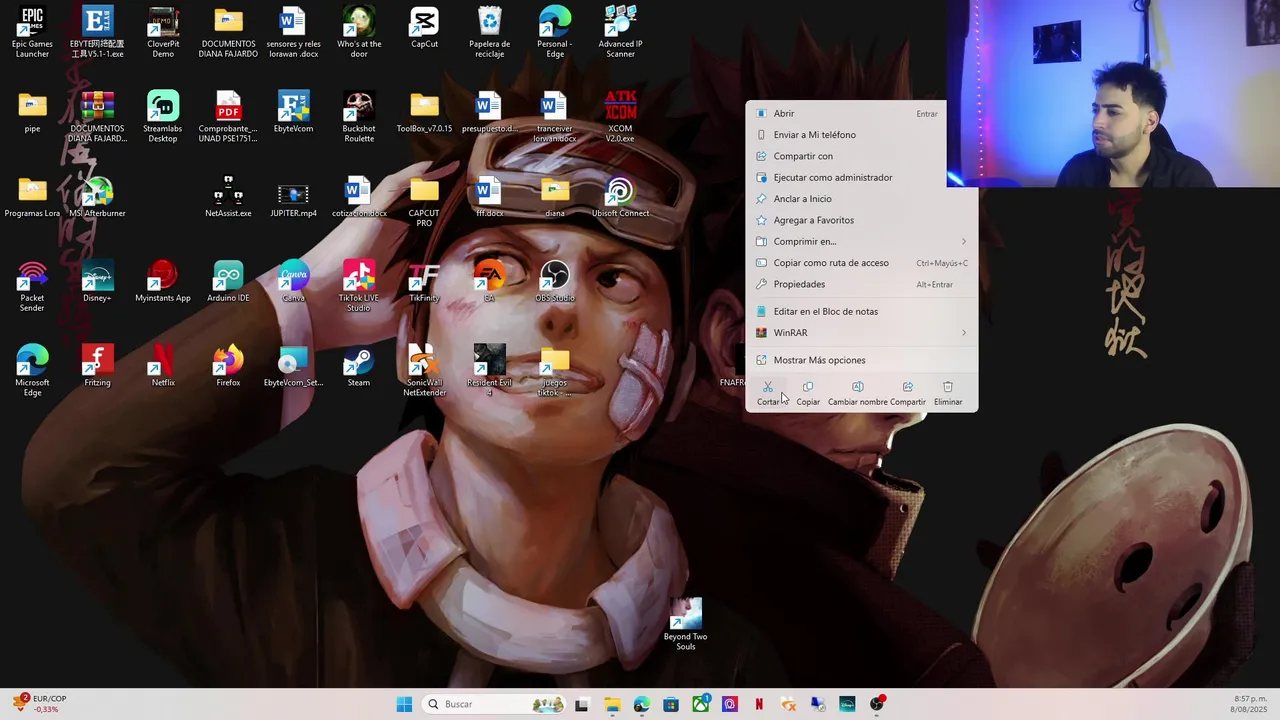This screenshot has height=720, width=1280.
Task: Expand the WinRAR submenu arrow
Action: [x=964, y=332]
